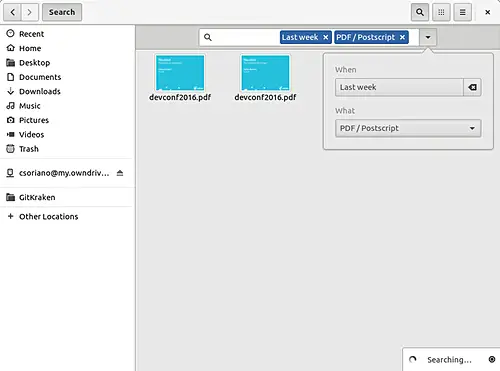Click the Last week filter tag
The width and height of the screenshot is (500, 371).
coord(300,37)
